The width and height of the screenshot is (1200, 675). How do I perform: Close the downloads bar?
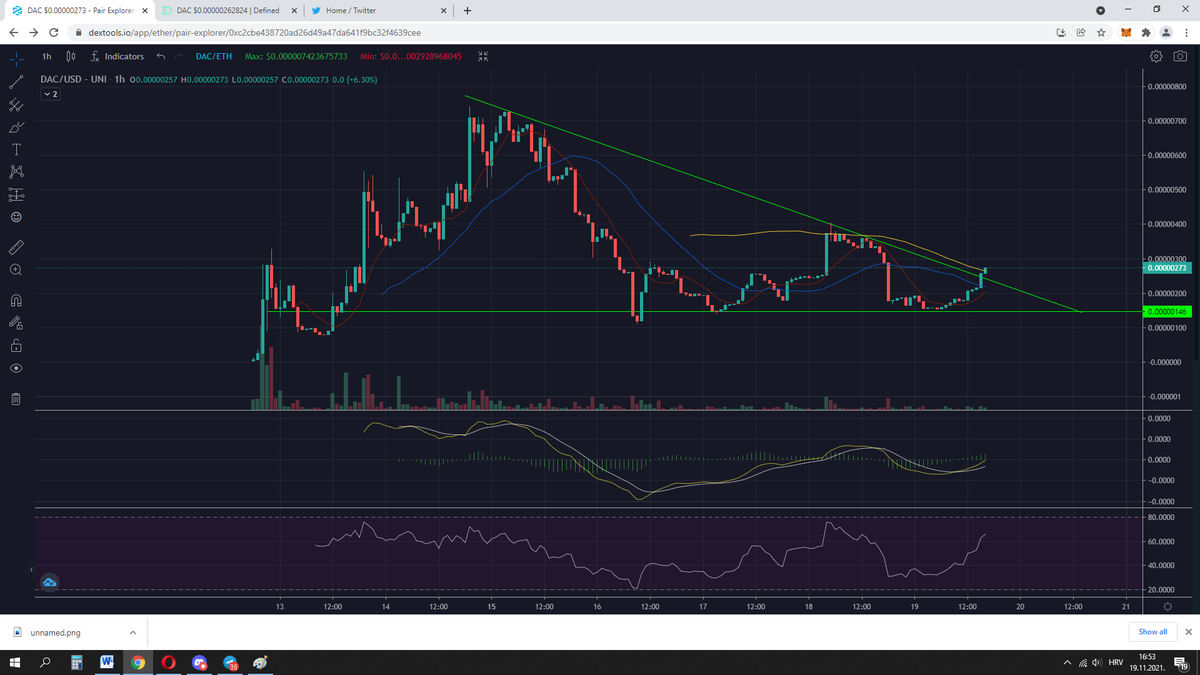tap(1188, 632)
